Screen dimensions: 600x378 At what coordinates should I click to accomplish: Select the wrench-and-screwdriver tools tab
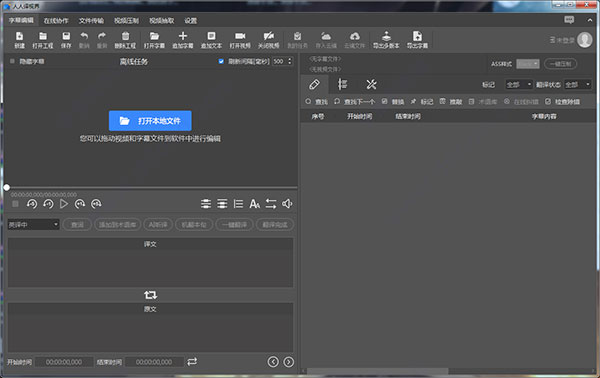click(x=371, y=84)
